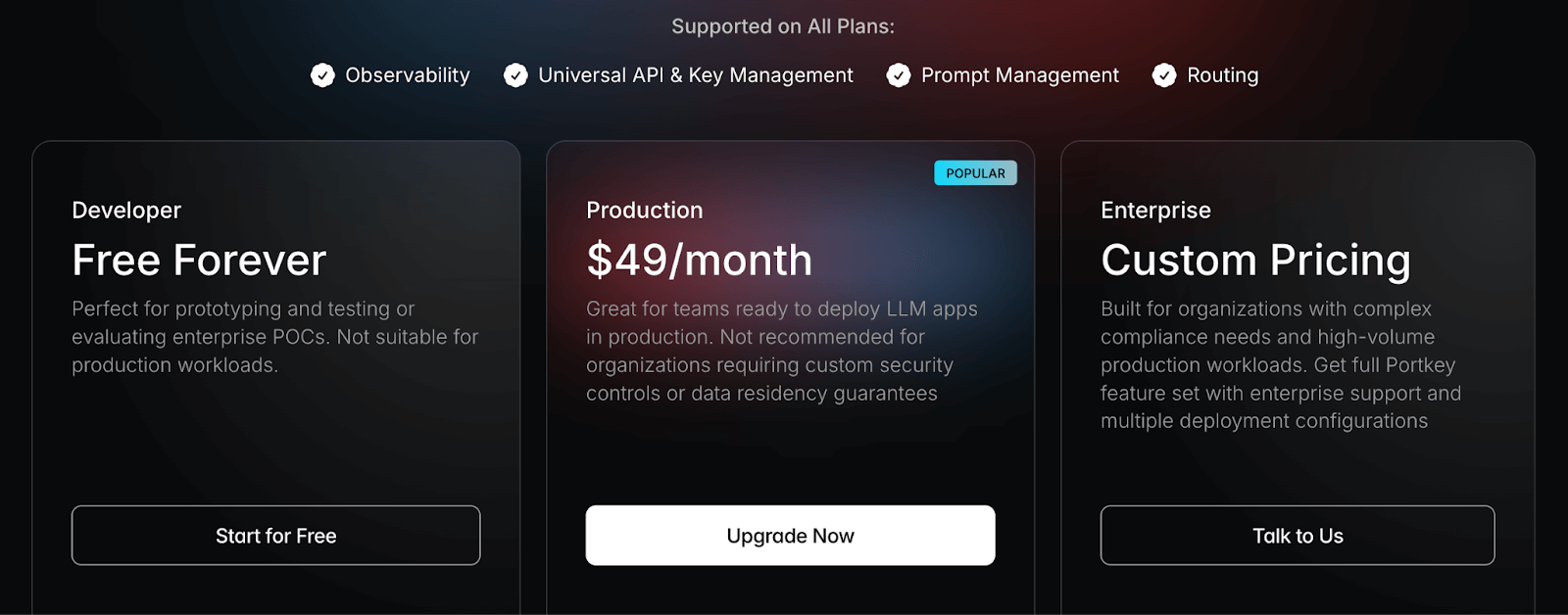
Task: Click the Production plan title
Action: pyautogui.click(x=644, y=211)
